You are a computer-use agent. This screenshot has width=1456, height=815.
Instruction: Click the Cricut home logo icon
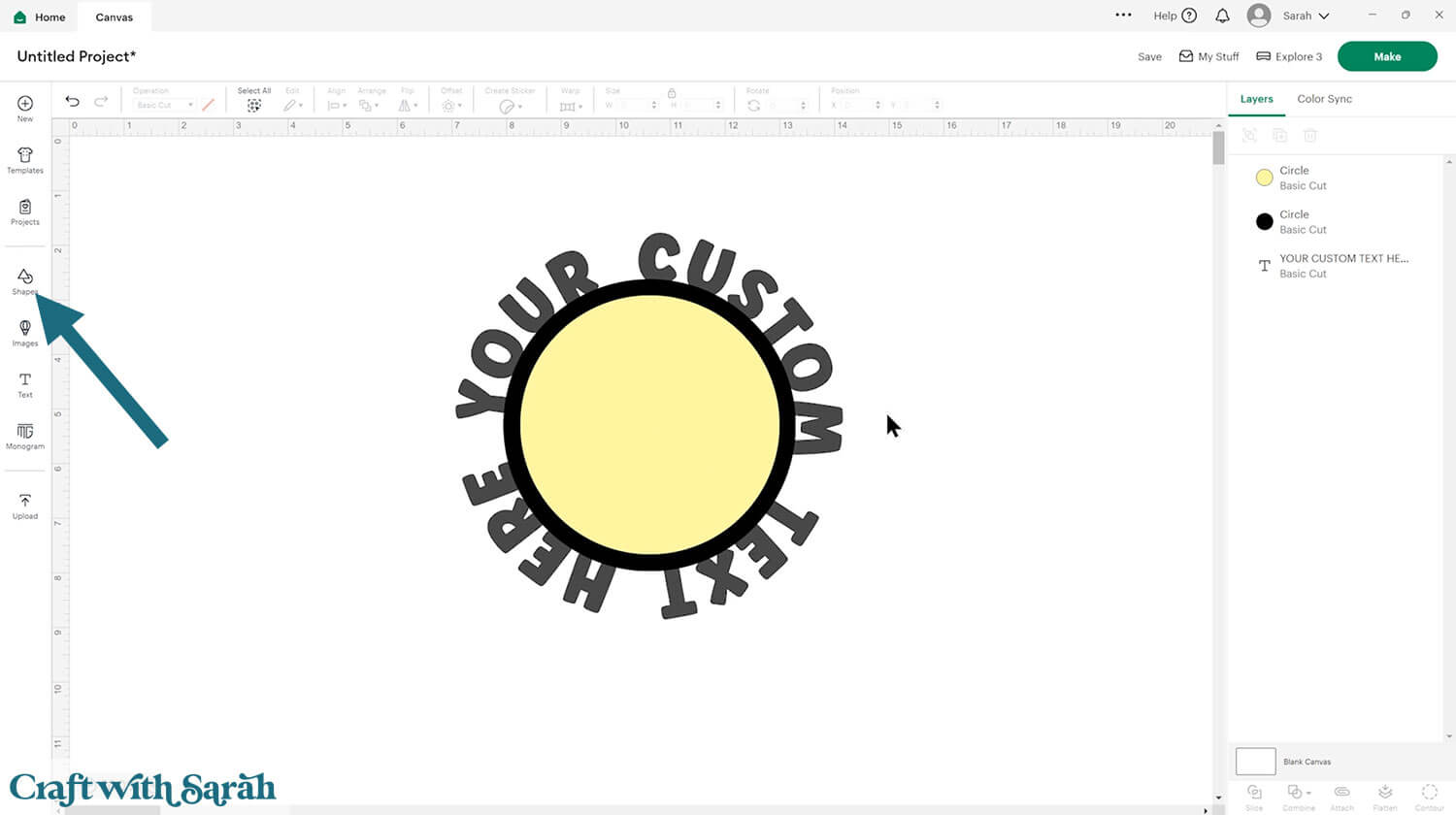pos(20,17)
